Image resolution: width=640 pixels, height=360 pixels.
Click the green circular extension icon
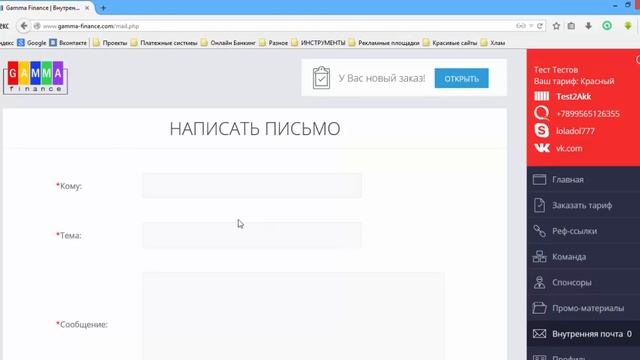pyautogui.click(x=607, y=26)
